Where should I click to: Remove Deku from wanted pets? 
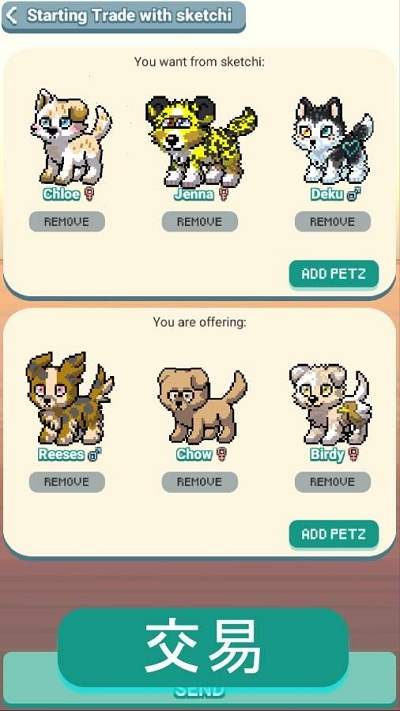[333, 222]
